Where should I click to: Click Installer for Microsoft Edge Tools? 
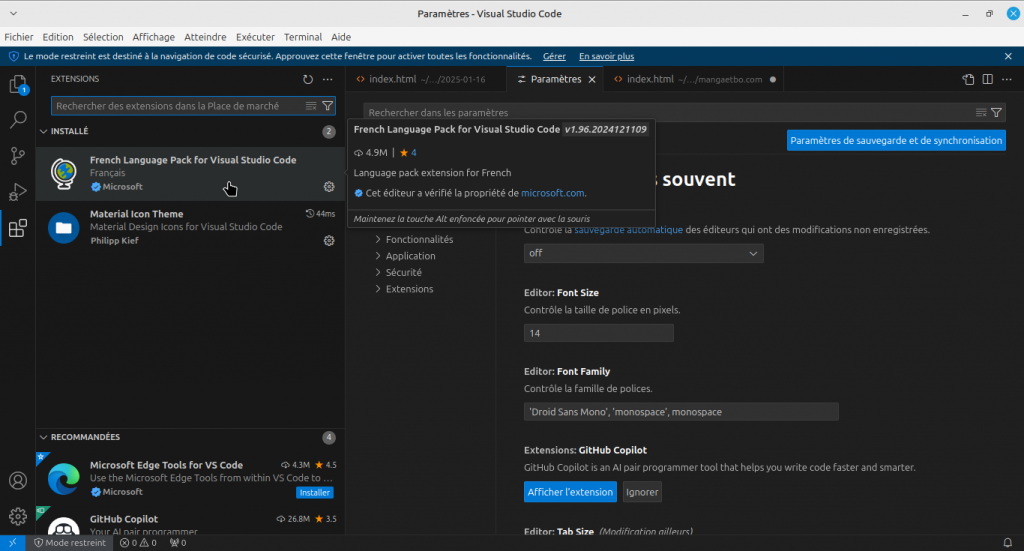pyautogui.click(x=314, y=492)
